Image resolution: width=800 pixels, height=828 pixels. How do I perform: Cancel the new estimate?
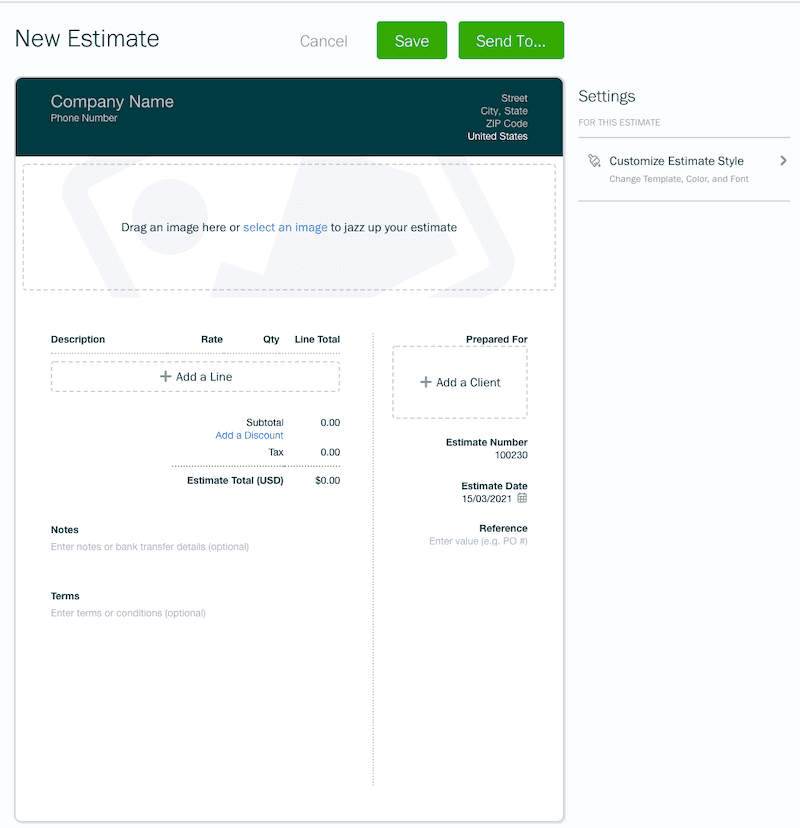(324, 41)
